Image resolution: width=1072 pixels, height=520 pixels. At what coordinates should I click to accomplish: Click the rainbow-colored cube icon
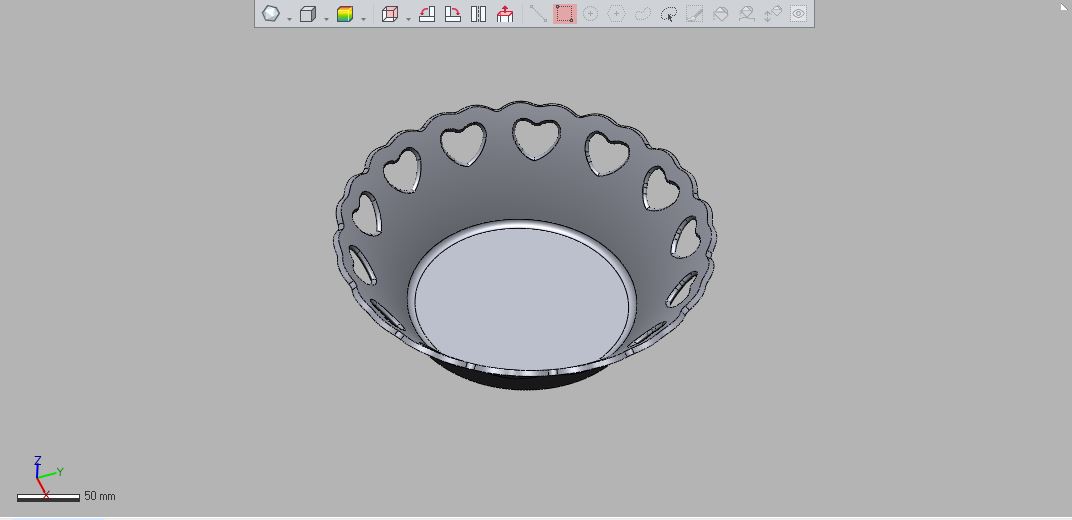pyautogui.click(x=345, y=14)
